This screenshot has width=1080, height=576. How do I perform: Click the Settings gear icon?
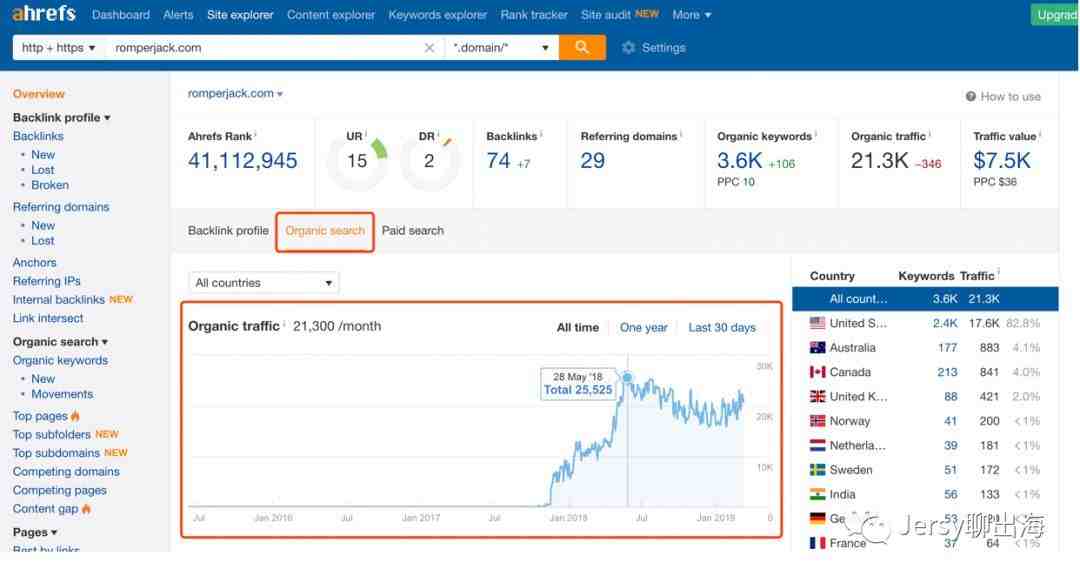(x=628, y=48)
